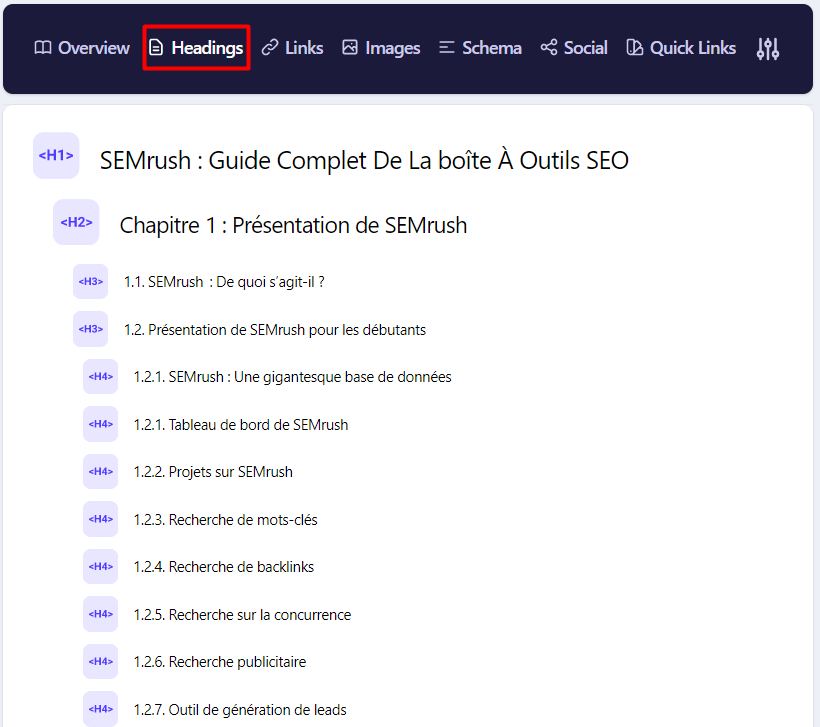Click the lines icon beside Schema
The width and height of the screenshot is (820, 727).
point(447,48)
